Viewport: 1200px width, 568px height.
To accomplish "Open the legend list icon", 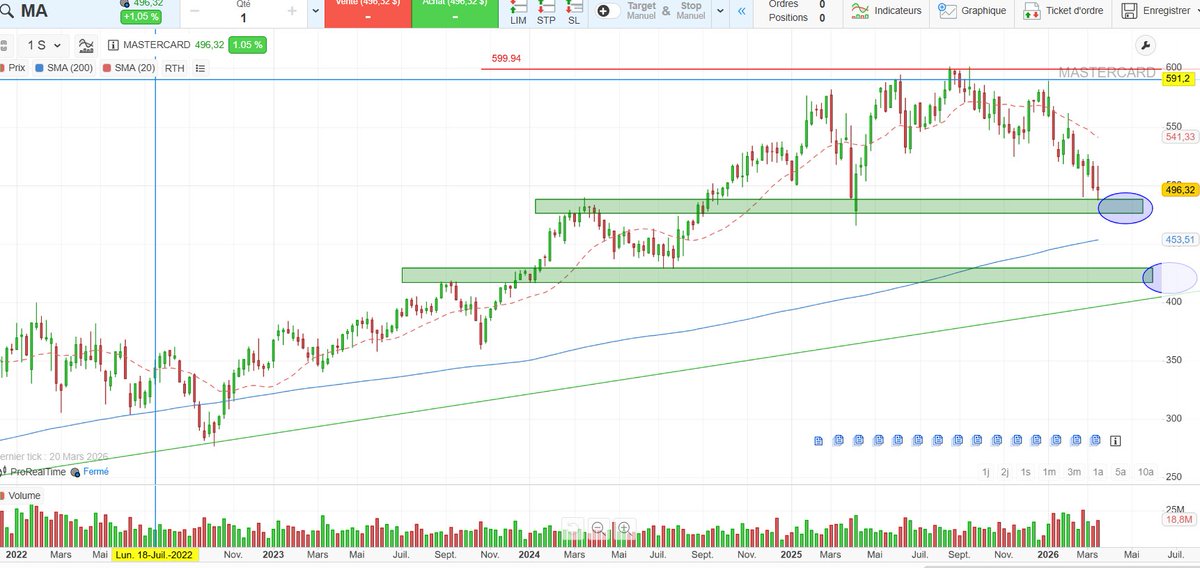I will point(200,68).
